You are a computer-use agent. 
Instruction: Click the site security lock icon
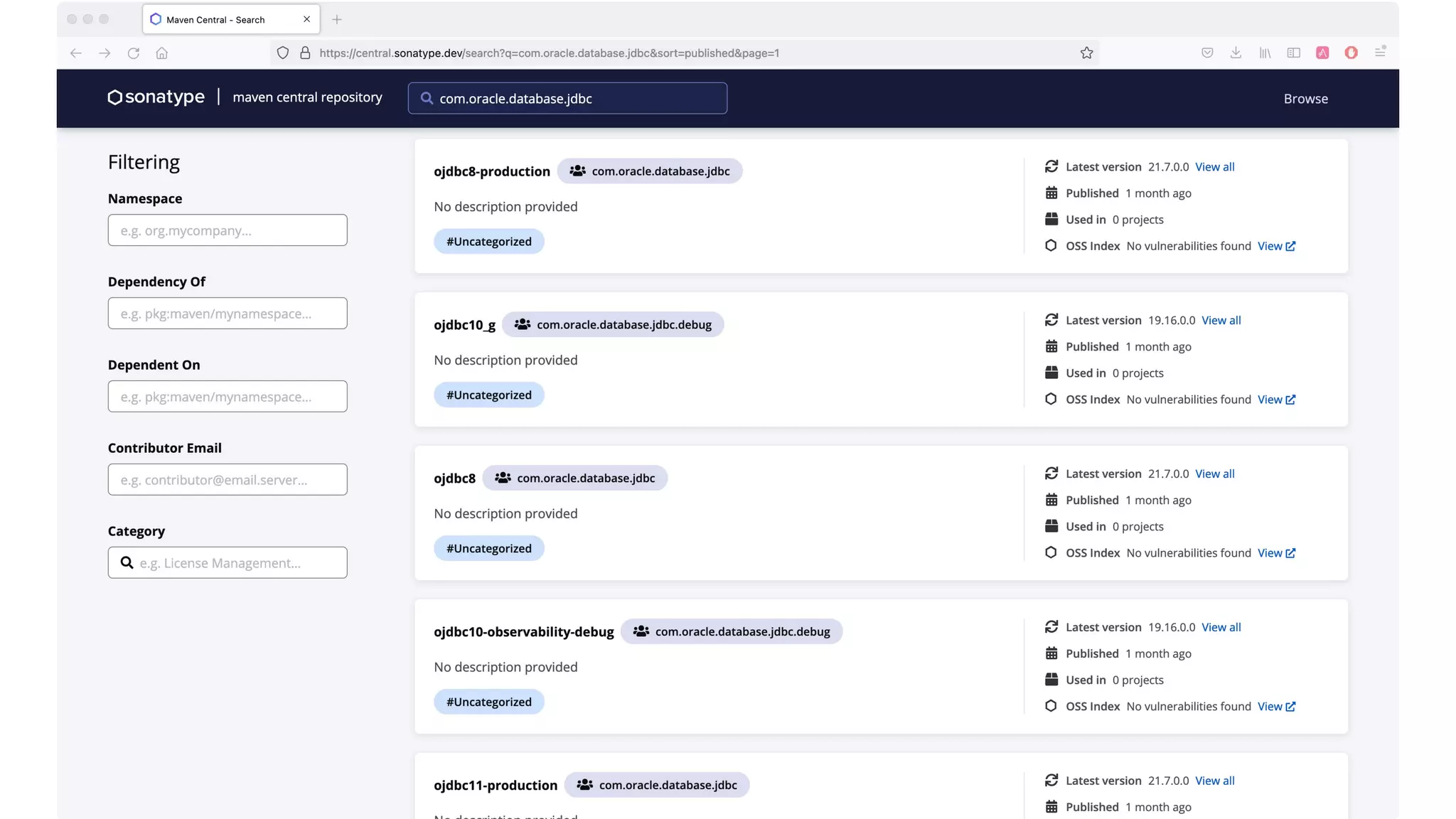click(305, 53)
